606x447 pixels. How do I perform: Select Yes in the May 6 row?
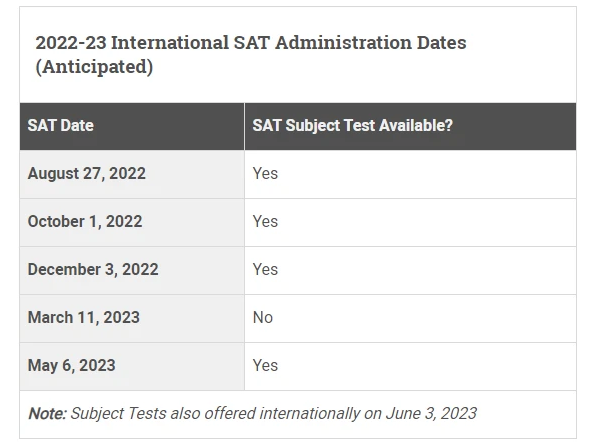click(265, 365)
